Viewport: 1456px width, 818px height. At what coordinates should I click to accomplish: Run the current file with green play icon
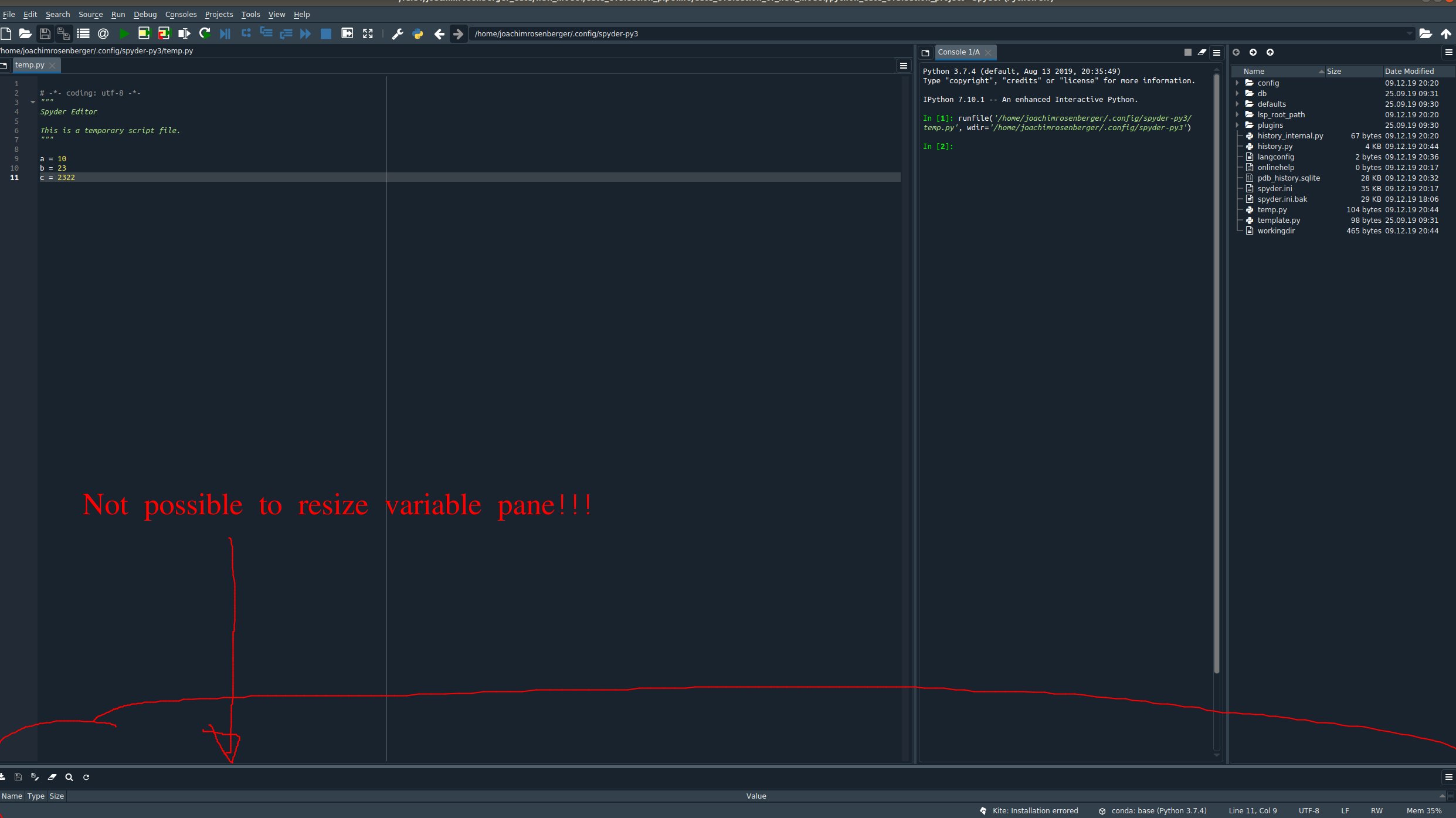(124, 34)
